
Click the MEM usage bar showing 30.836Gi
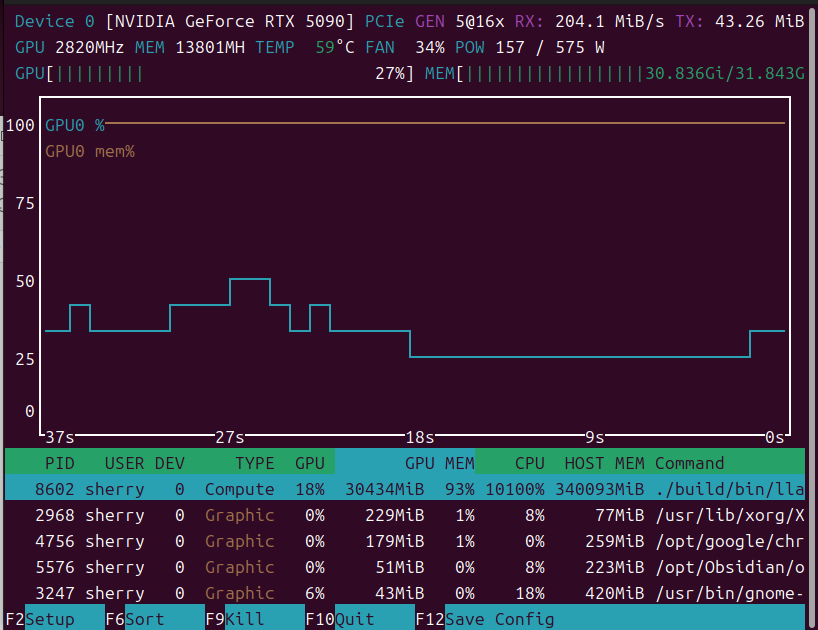(x=615, y=74)
